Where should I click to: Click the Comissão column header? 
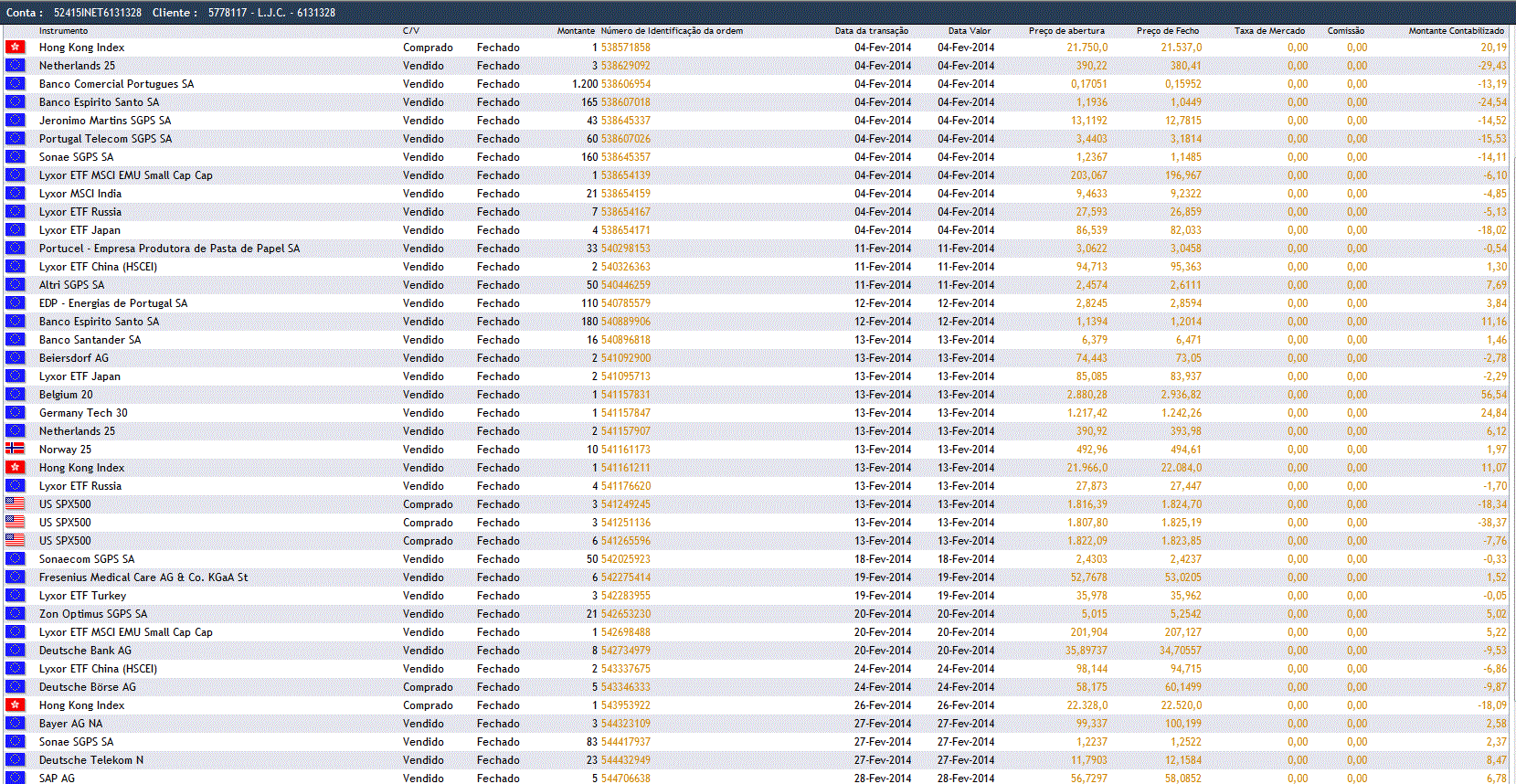tap(1346, 31)
